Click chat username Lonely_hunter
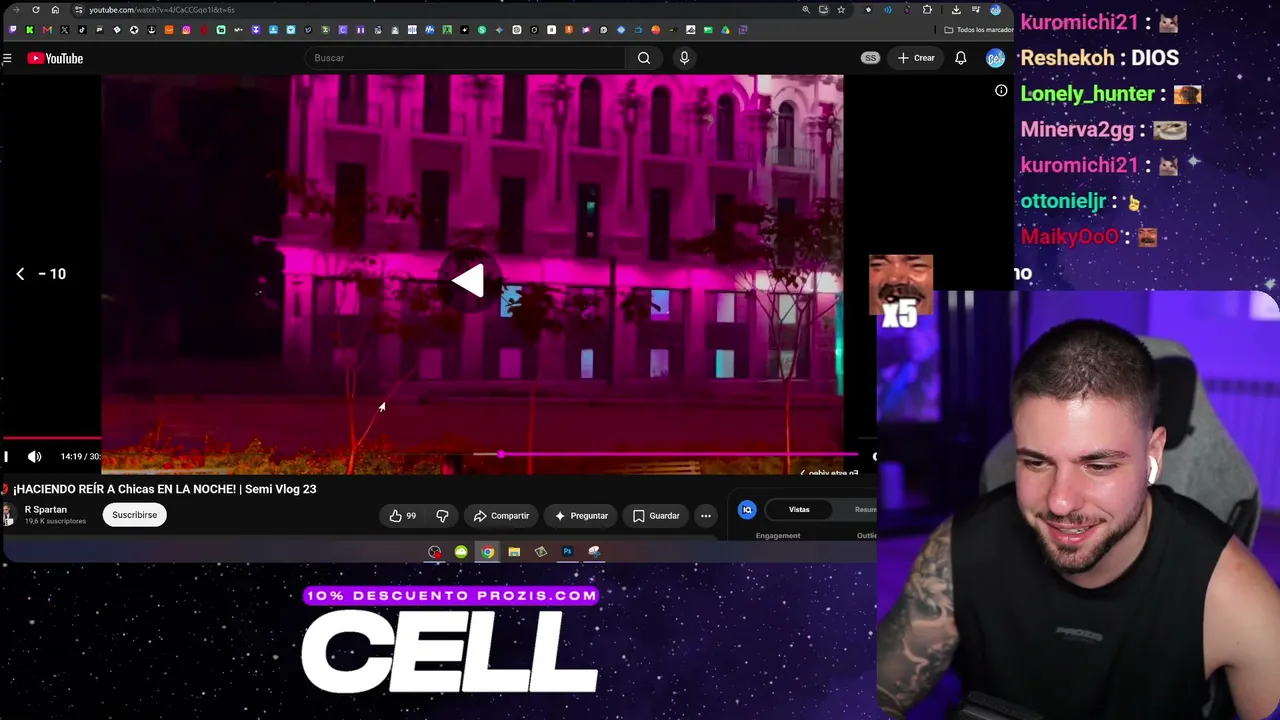 point(1087,94)
